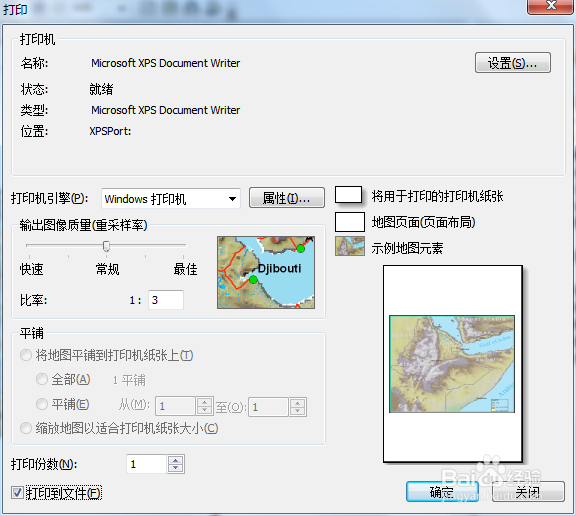Click the 常规 label under quality slider
The width and height of the screenshot is (576, 516).
coord(107,269)
